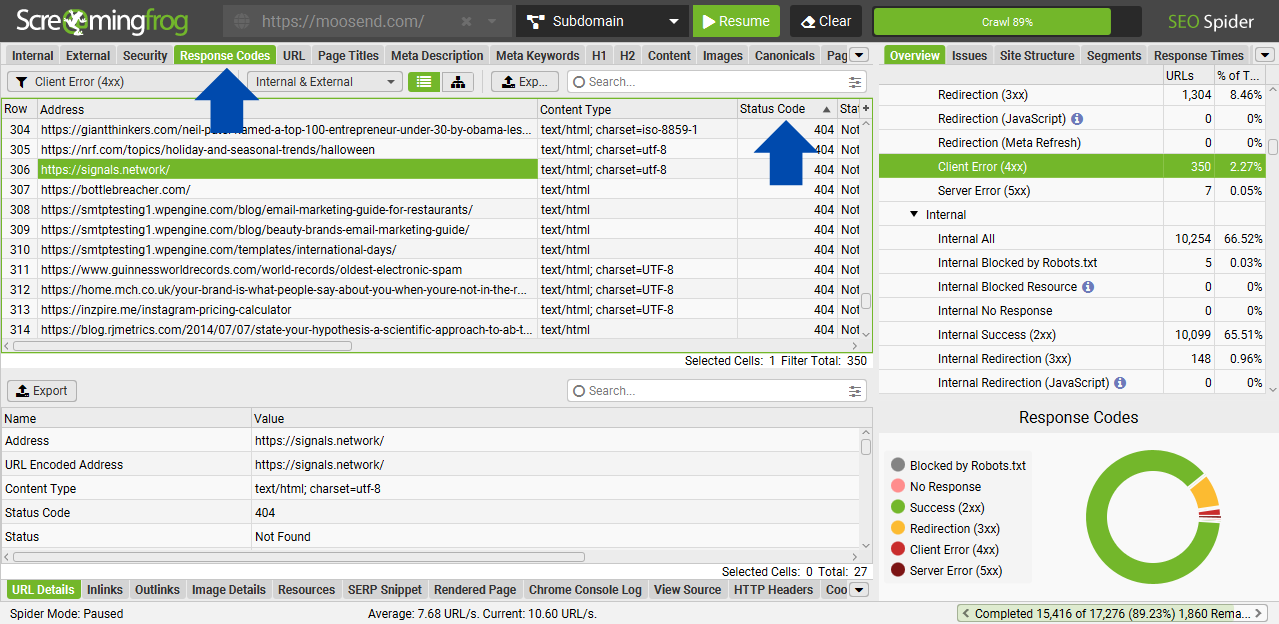Add a column with the plus icon

[x=866, y=108]
